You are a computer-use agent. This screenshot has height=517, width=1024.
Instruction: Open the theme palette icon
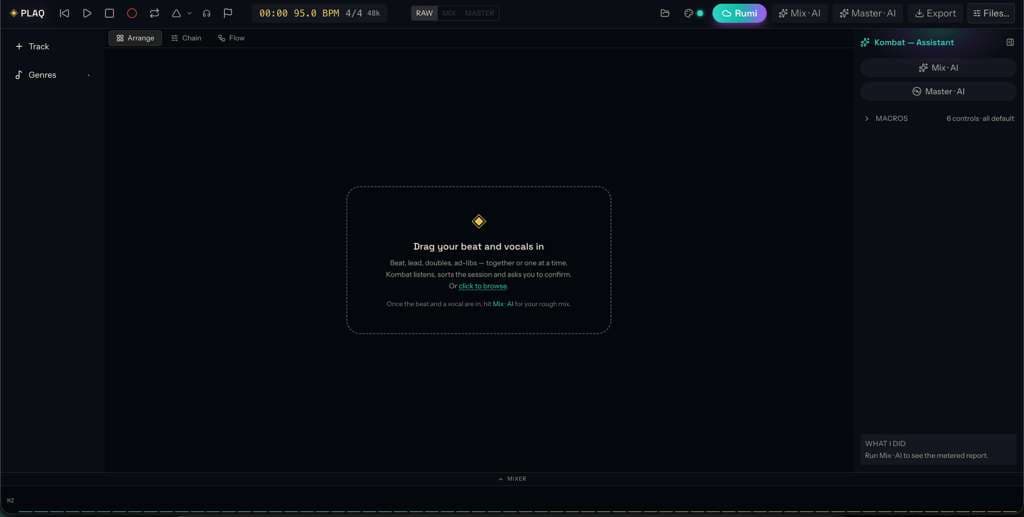pyautogui.click(x=688, y=13)
